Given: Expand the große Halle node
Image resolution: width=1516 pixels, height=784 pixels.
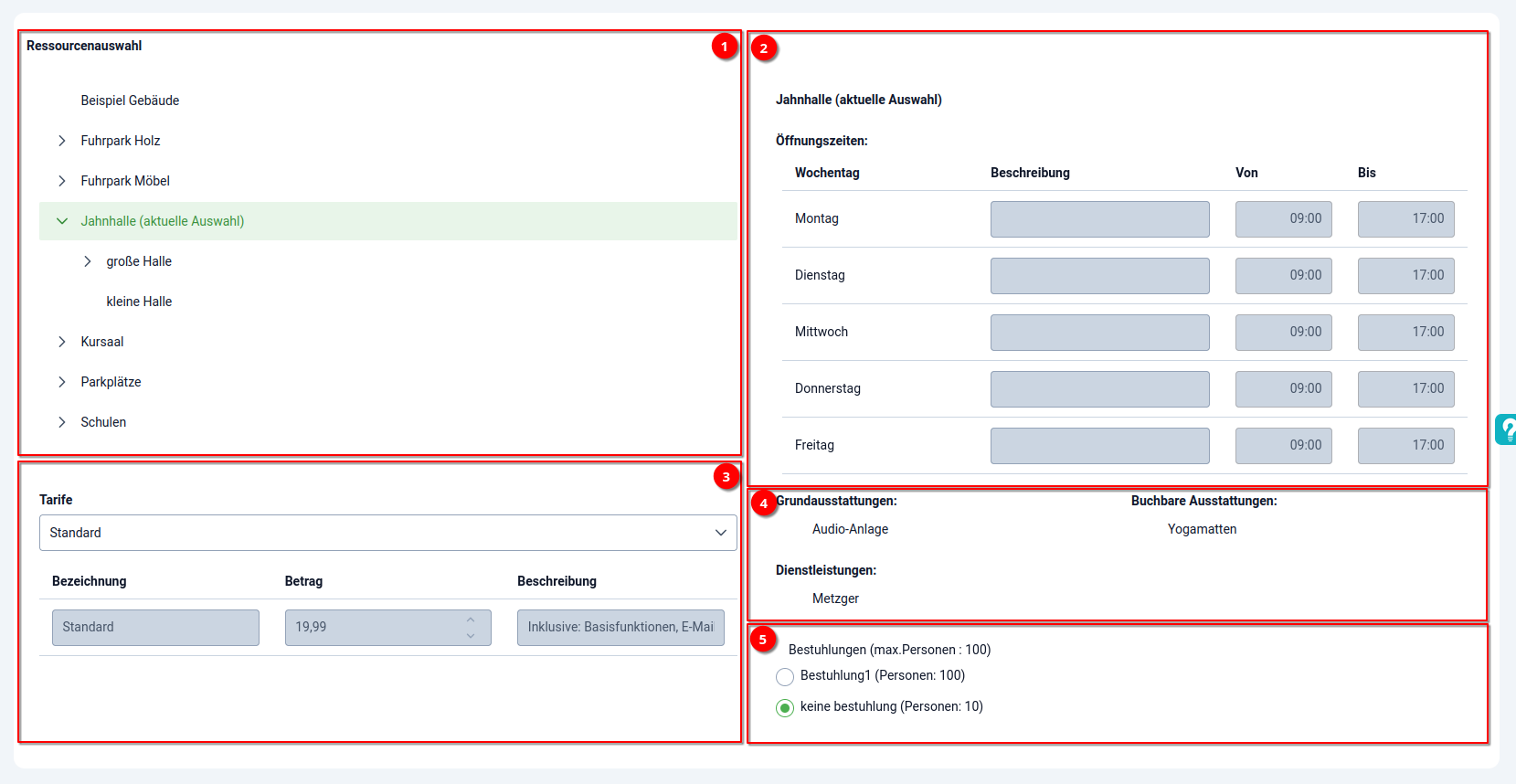Looking at the screenshot, I should click(88, 261).
